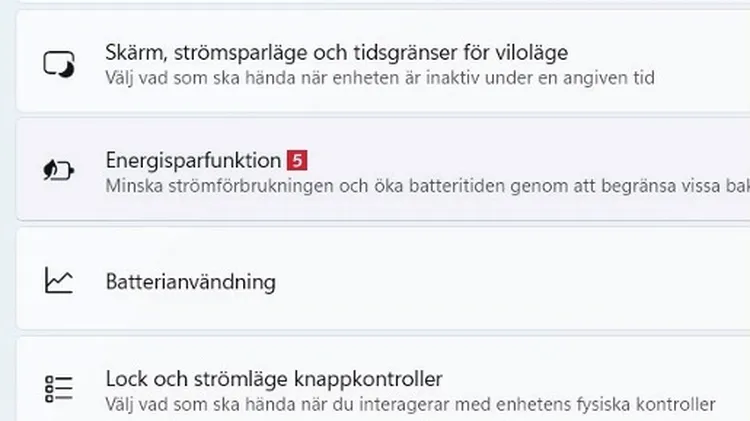Image resolution: width=750 pixels, height=421 pixels.
Task: Click blank area right of the knappkontroller title
Action: pyautogui.click(x=600, y=379)
